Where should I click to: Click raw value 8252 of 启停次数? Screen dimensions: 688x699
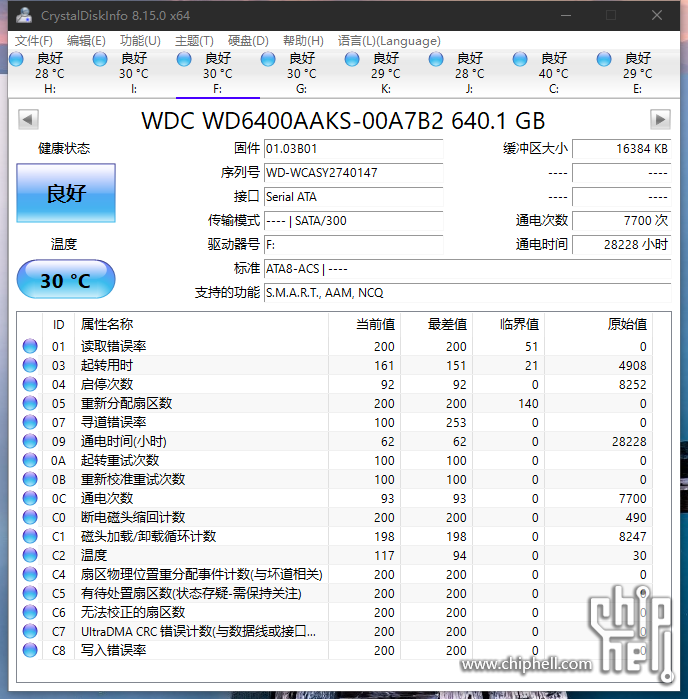(x=632, y=385)
